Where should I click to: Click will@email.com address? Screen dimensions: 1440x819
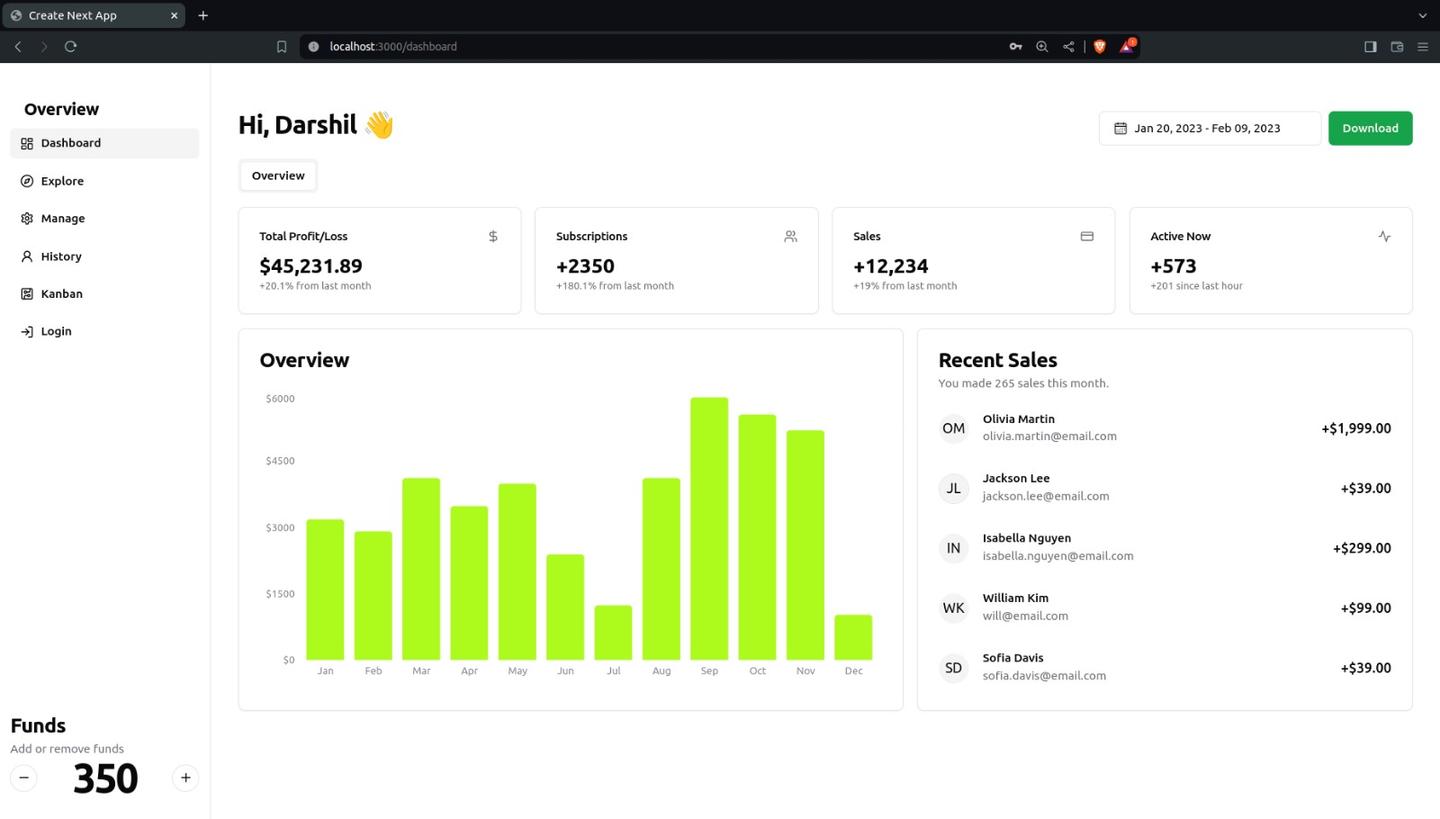pyautogui.click(x=1025, y=616)
